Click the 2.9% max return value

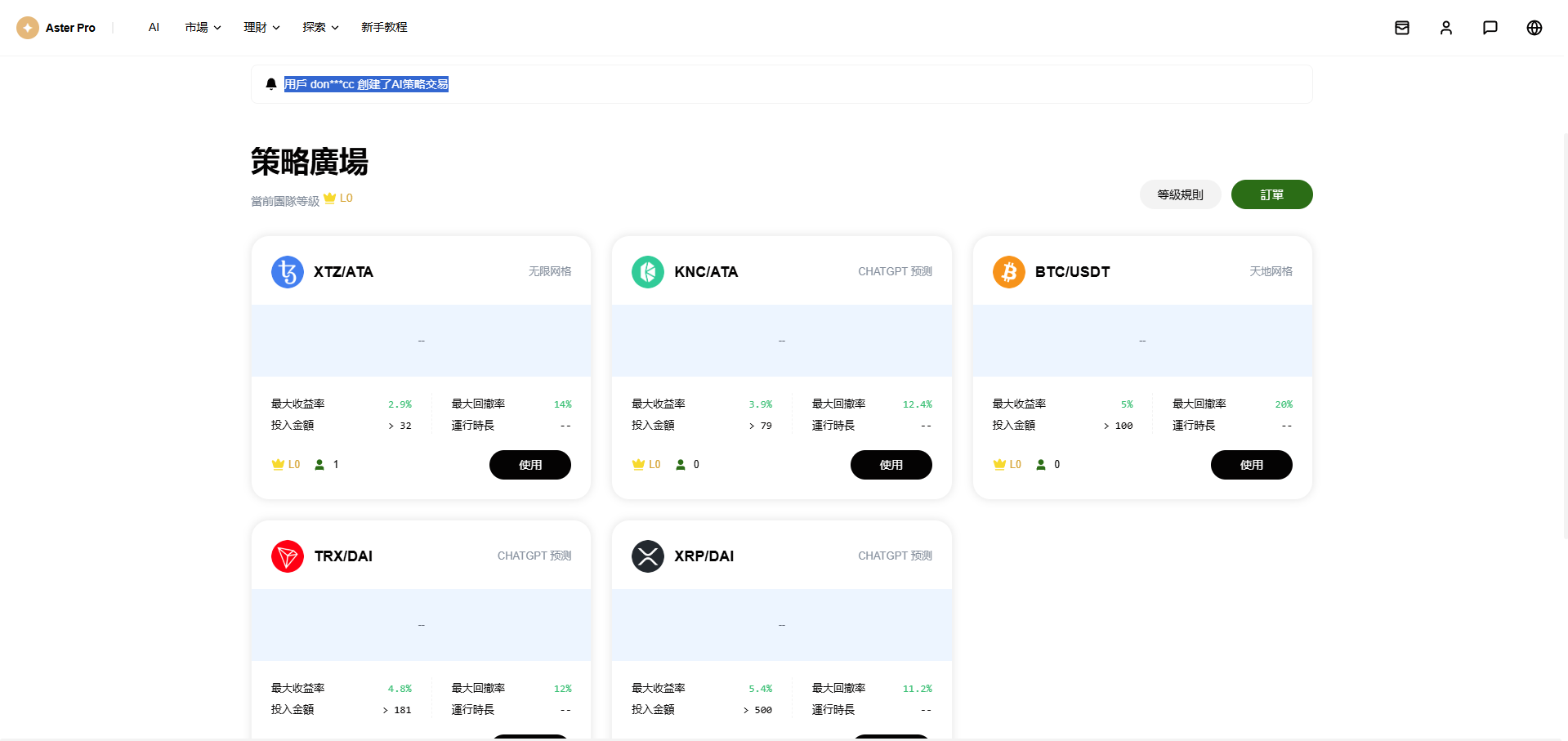[400, 404]
